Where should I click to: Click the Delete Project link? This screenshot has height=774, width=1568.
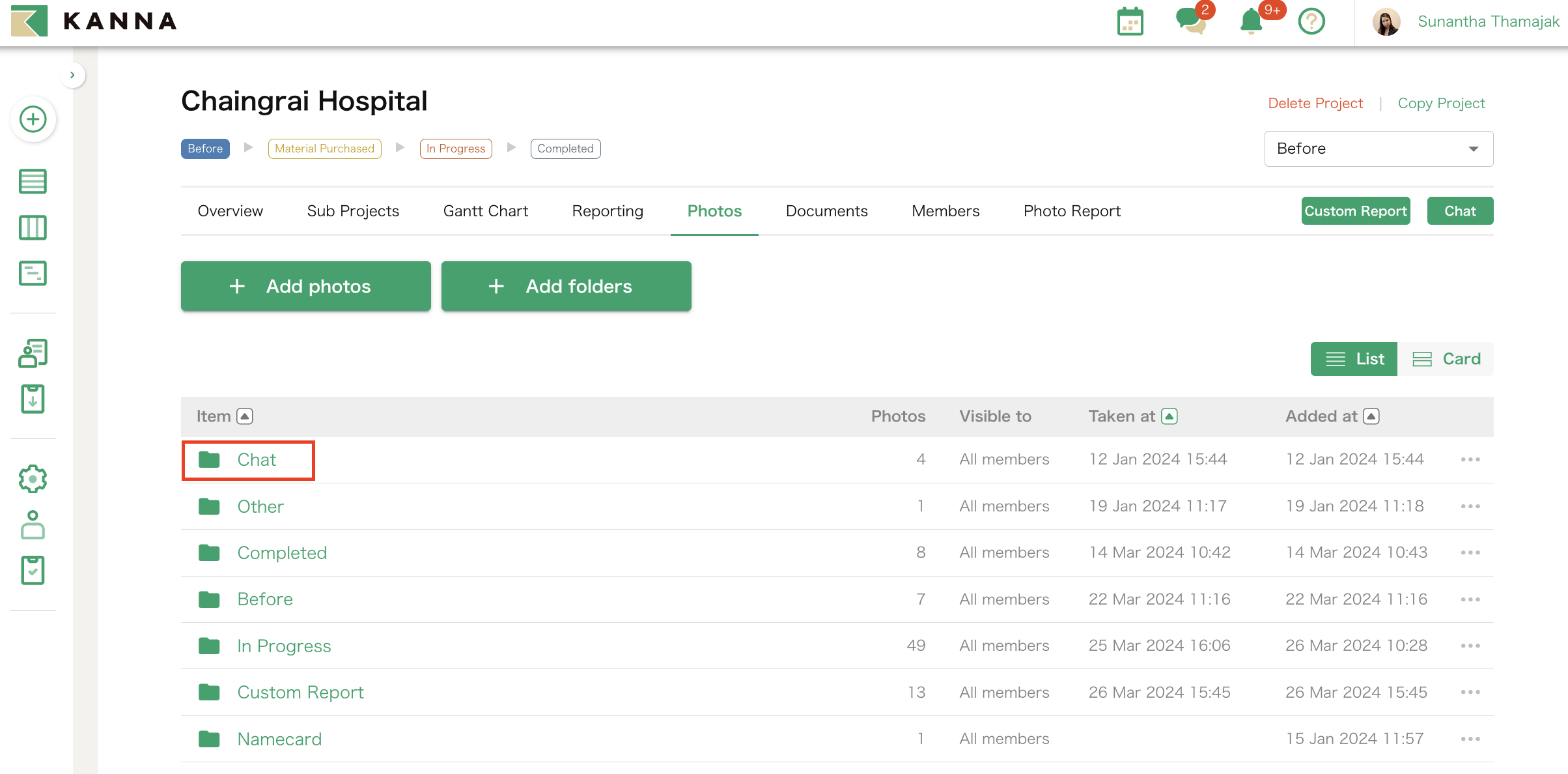tap(1315, 103)
